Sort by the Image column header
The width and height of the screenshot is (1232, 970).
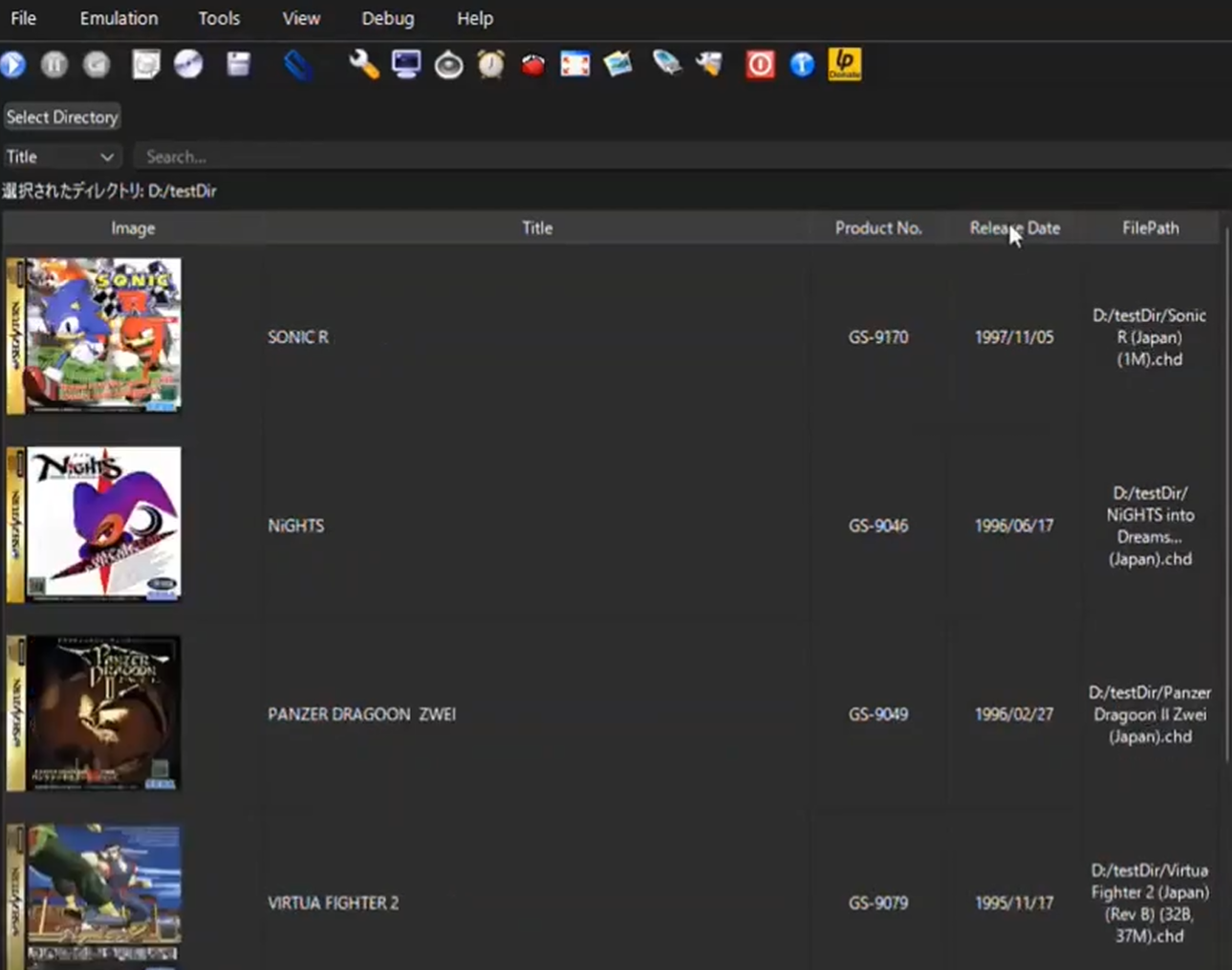coord(133,228)
